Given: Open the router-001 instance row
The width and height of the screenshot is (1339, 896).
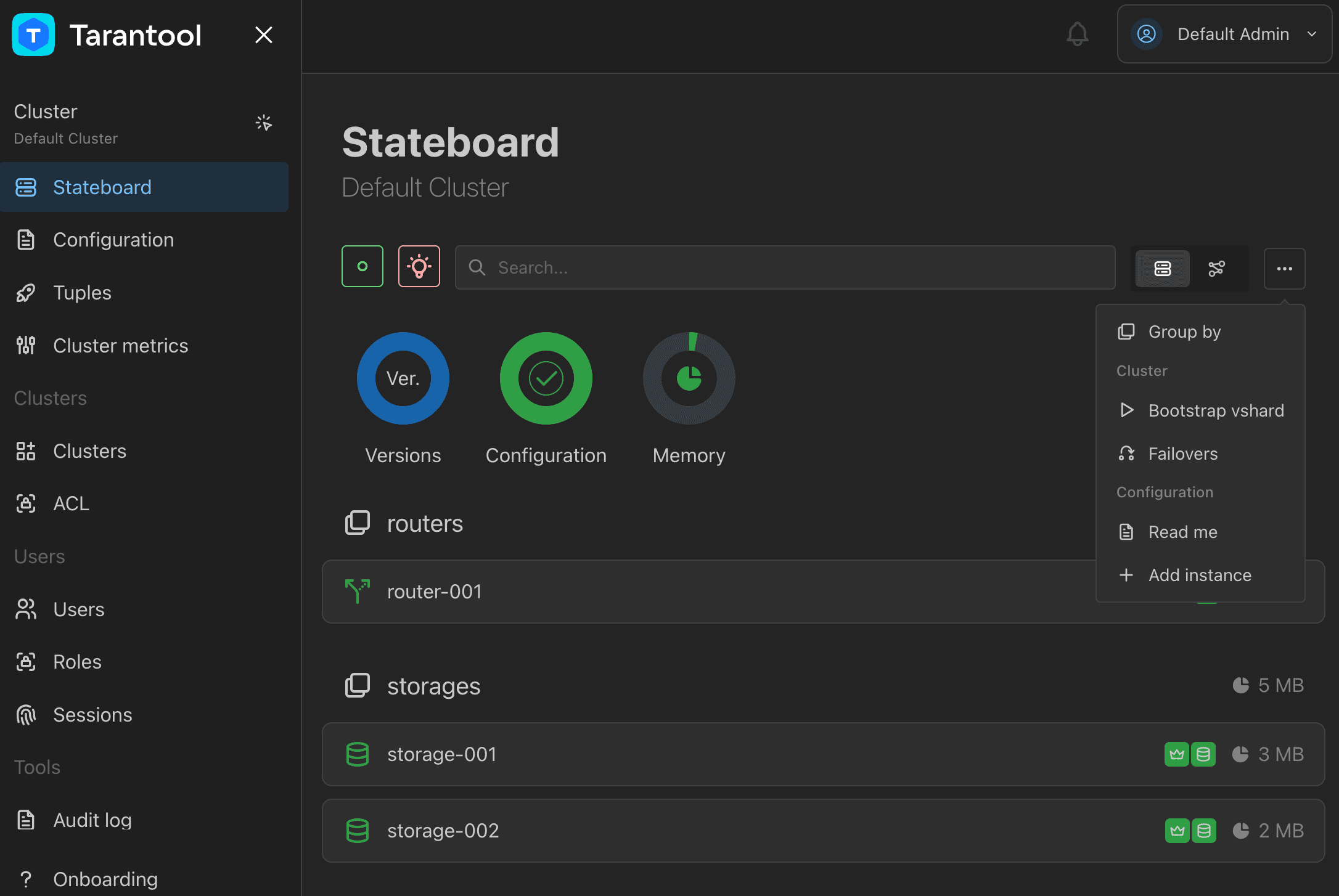Looking at the screenshot, I should coord(823,592).
